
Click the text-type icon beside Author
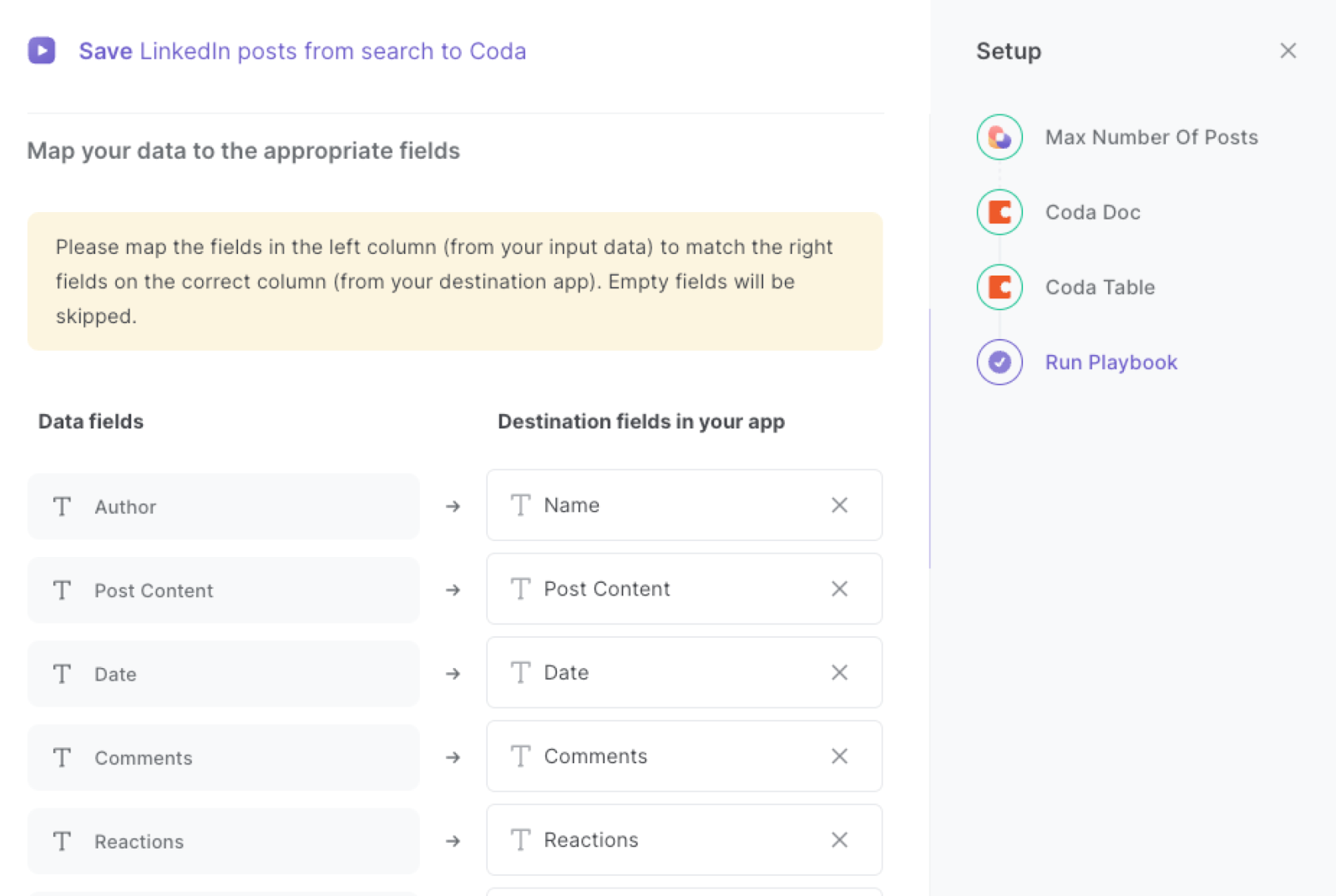tap(62, 507)
